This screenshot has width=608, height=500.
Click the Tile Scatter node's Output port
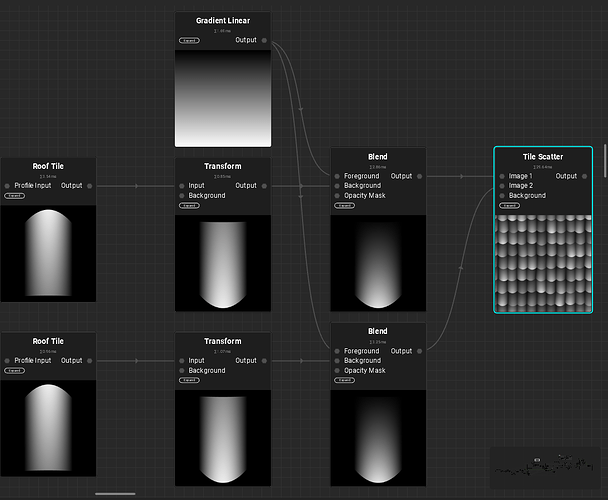(x=585, y=176)
